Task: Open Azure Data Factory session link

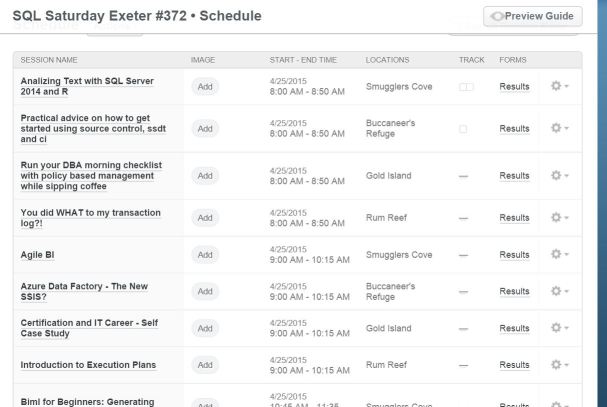Action: (x=84, y=291)
